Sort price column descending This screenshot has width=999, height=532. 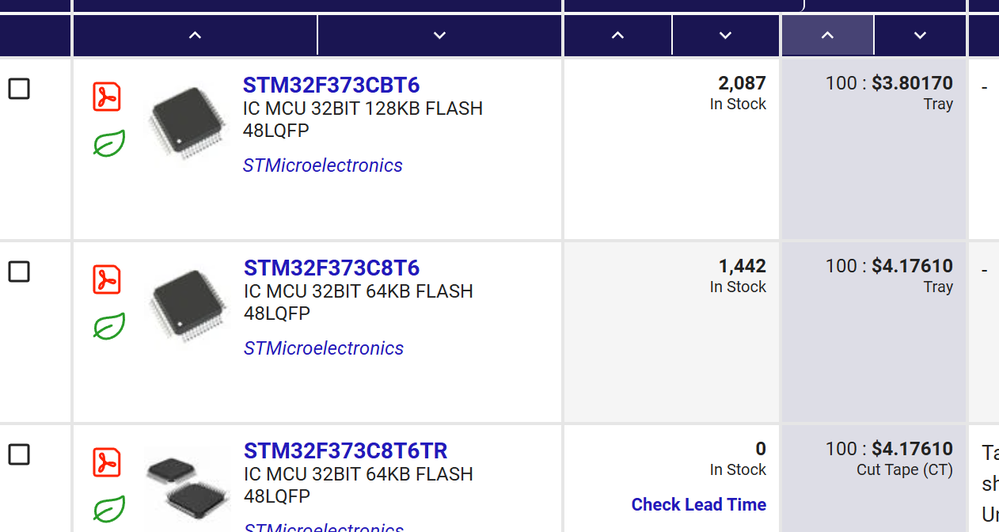click(x=920, y=35)
